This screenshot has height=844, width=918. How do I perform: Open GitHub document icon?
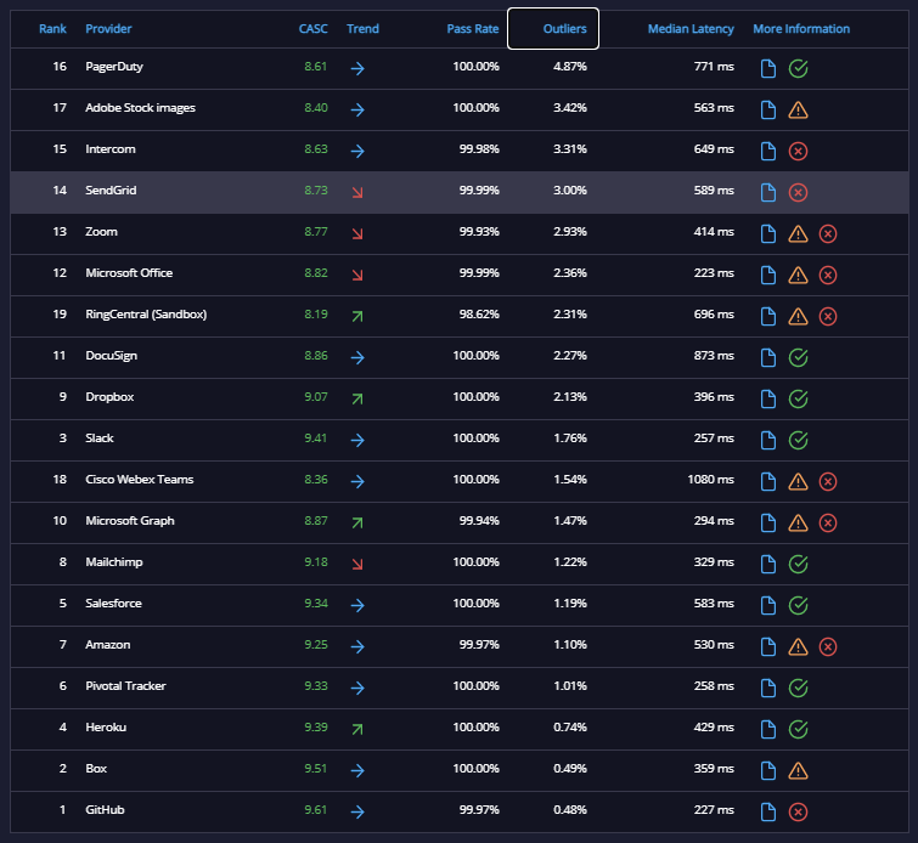coord(768,812)
